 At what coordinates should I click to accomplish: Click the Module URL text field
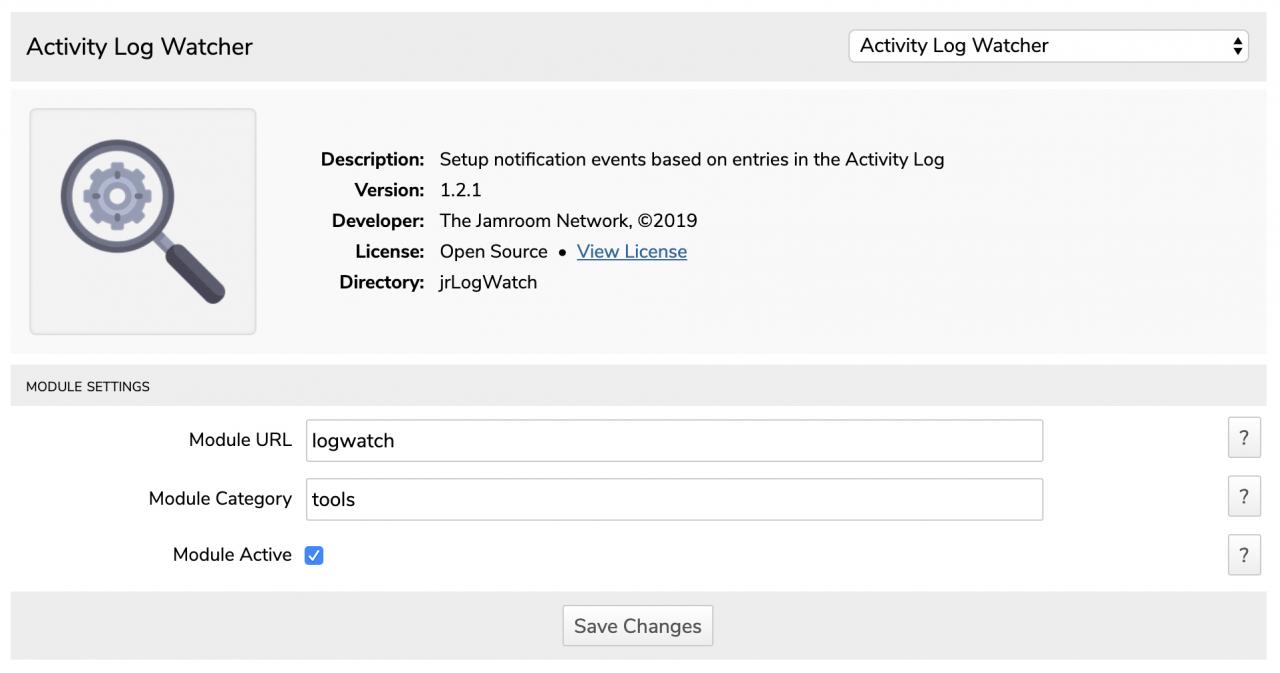point(673,441)
